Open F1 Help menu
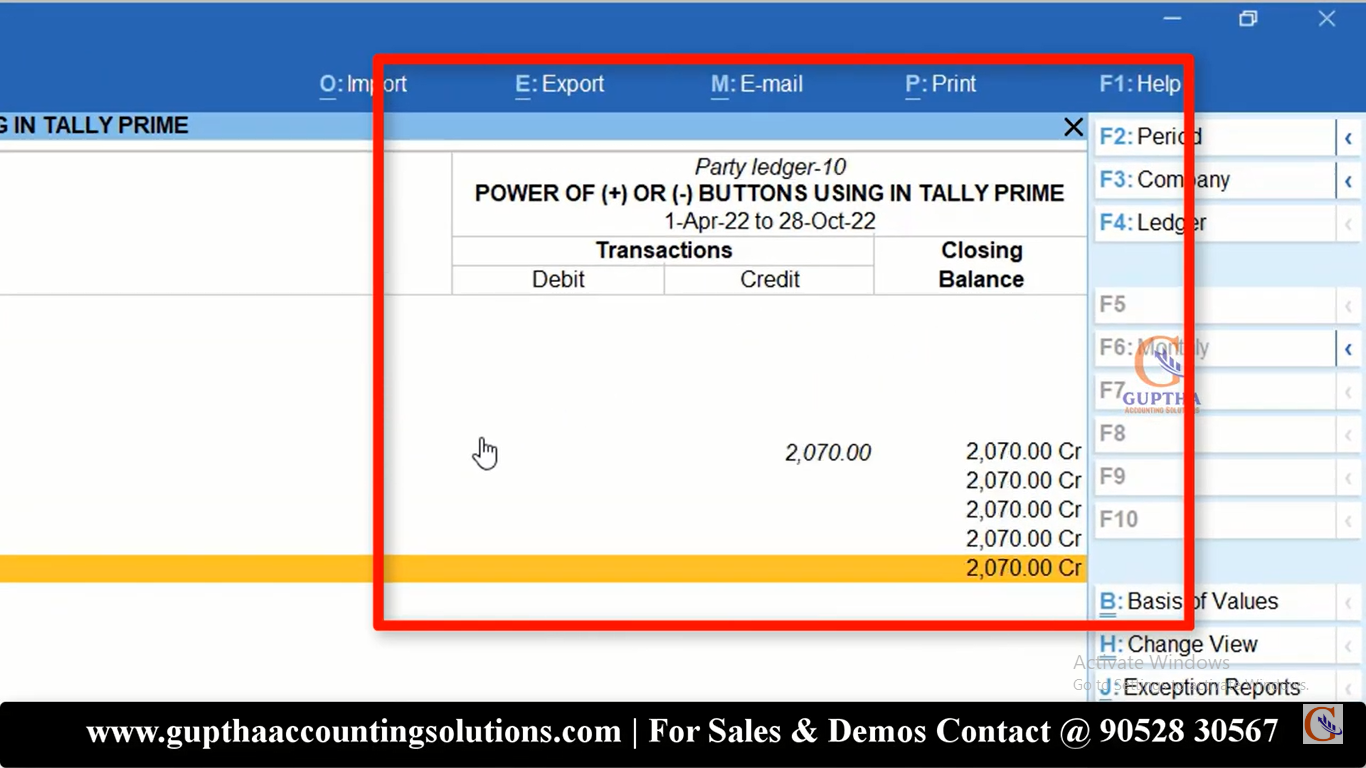The height and width of the screenshot is (768, 1366). (1140, 84)
